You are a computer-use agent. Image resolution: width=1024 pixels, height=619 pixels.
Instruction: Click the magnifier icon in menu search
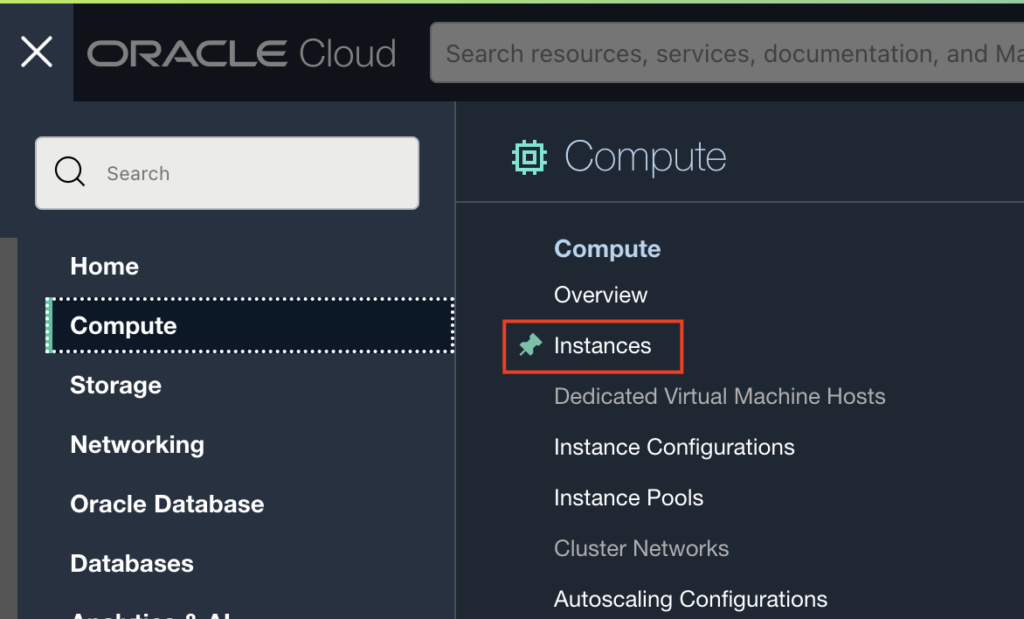pyautogui.click(x=70, y=173)
